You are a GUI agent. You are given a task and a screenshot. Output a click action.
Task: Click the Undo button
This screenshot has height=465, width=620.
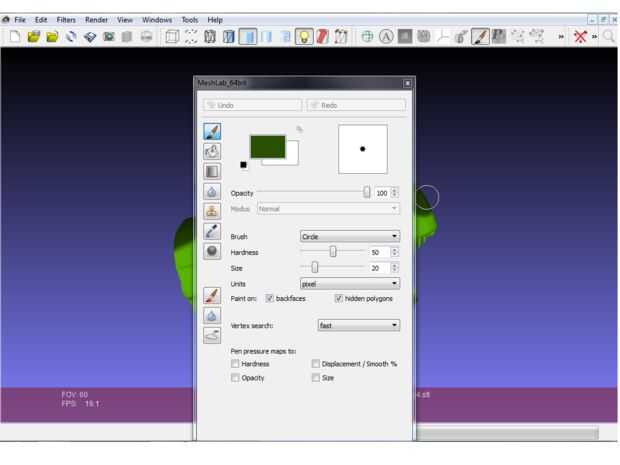pos(253,105)
